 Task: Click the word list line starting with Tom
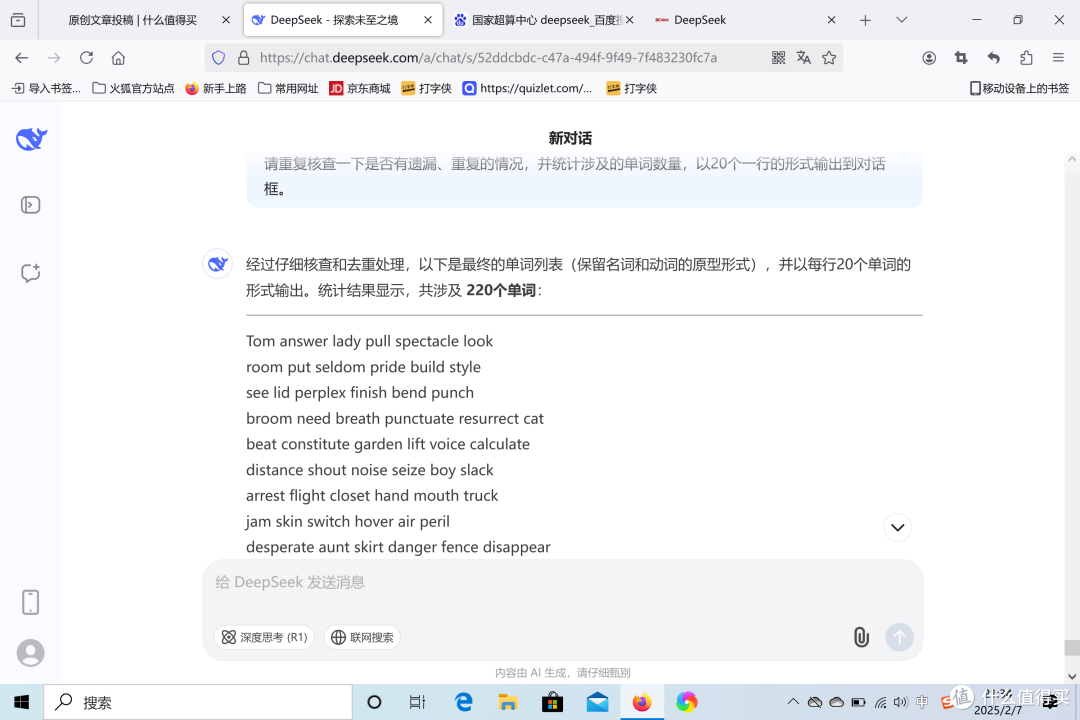(369, 342)
